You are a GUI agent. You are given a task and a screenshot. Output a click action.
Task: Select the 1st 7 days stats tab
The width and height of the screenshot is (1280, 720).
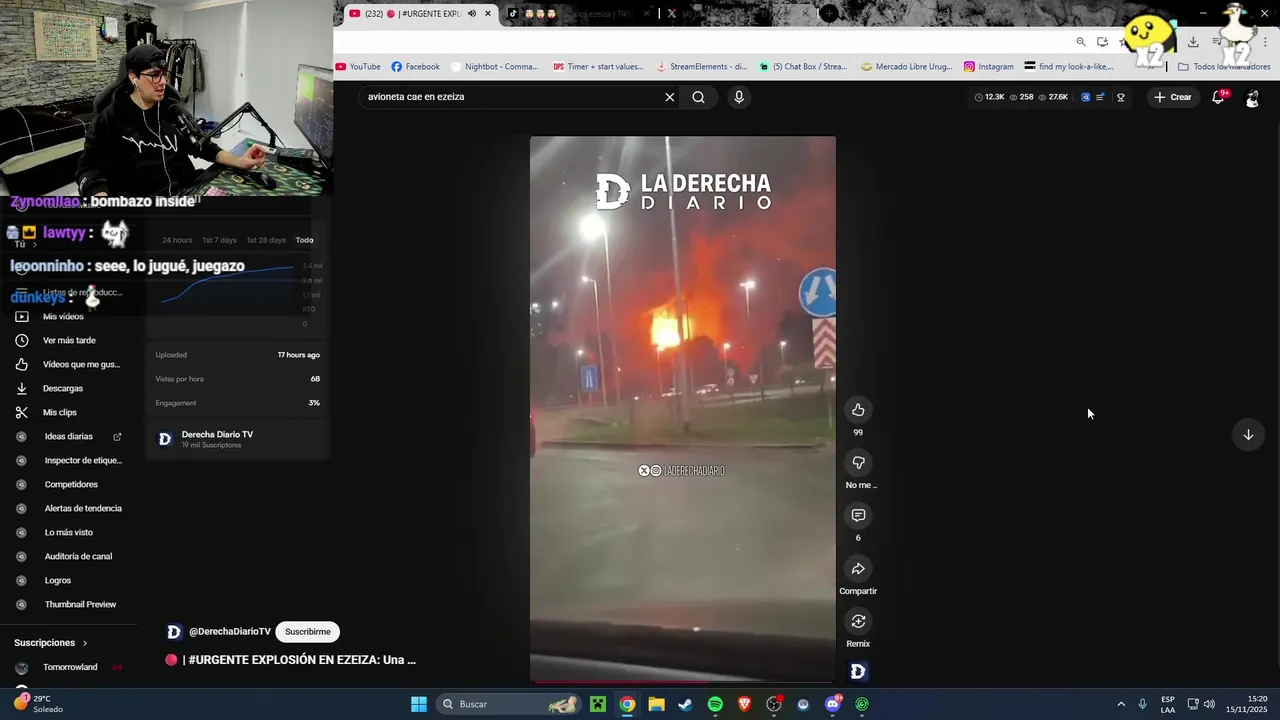click(x=219, y=240)
